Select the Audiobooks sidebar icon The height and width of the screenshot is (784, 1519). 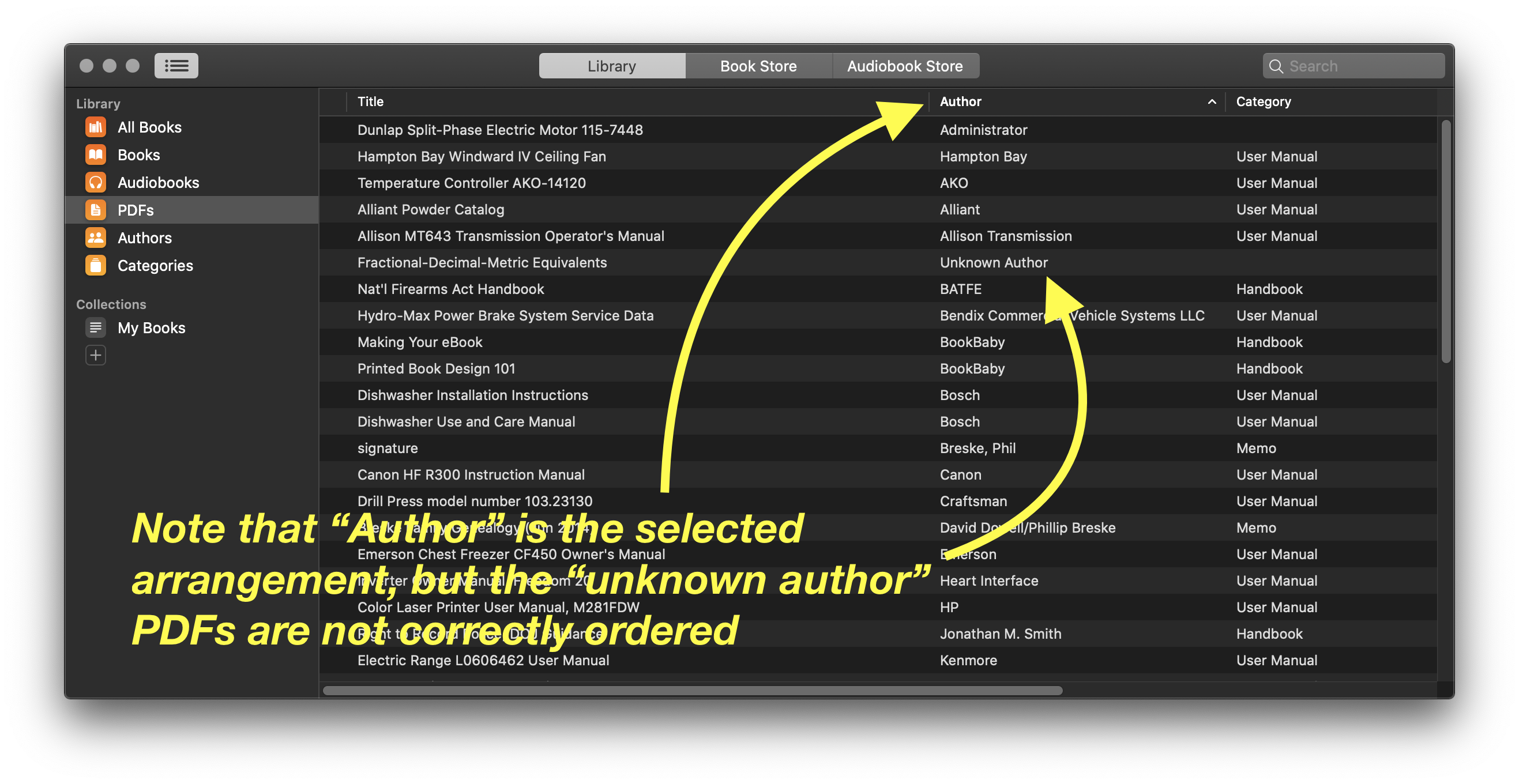pyautogui.click(x=96, y=182)
